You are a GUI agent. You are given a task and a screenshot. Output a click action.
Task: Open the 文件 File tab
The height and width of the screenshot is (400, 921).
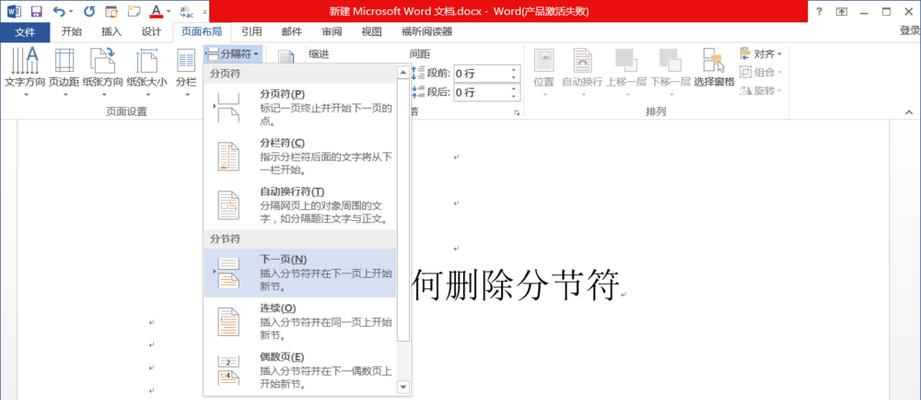tap(25, 32)
